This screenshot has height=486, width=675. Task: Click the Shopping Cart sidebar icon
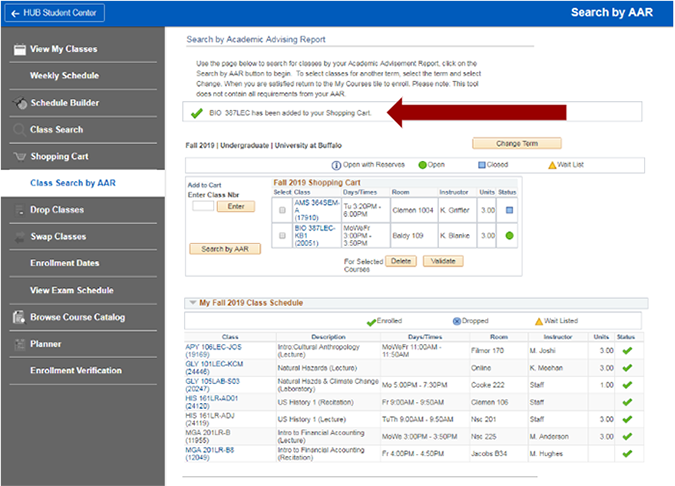click(x=19, y=157)
